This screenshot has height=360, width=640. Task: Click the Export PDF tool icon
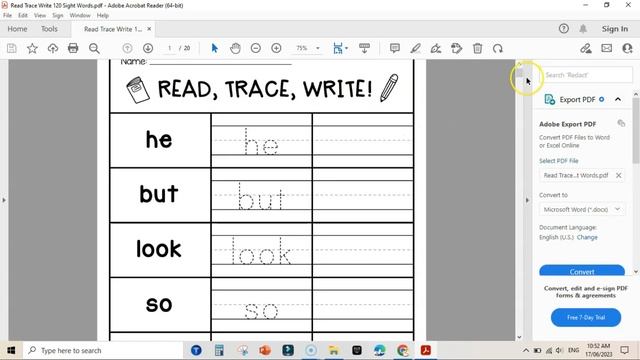(x=549, y=99)
